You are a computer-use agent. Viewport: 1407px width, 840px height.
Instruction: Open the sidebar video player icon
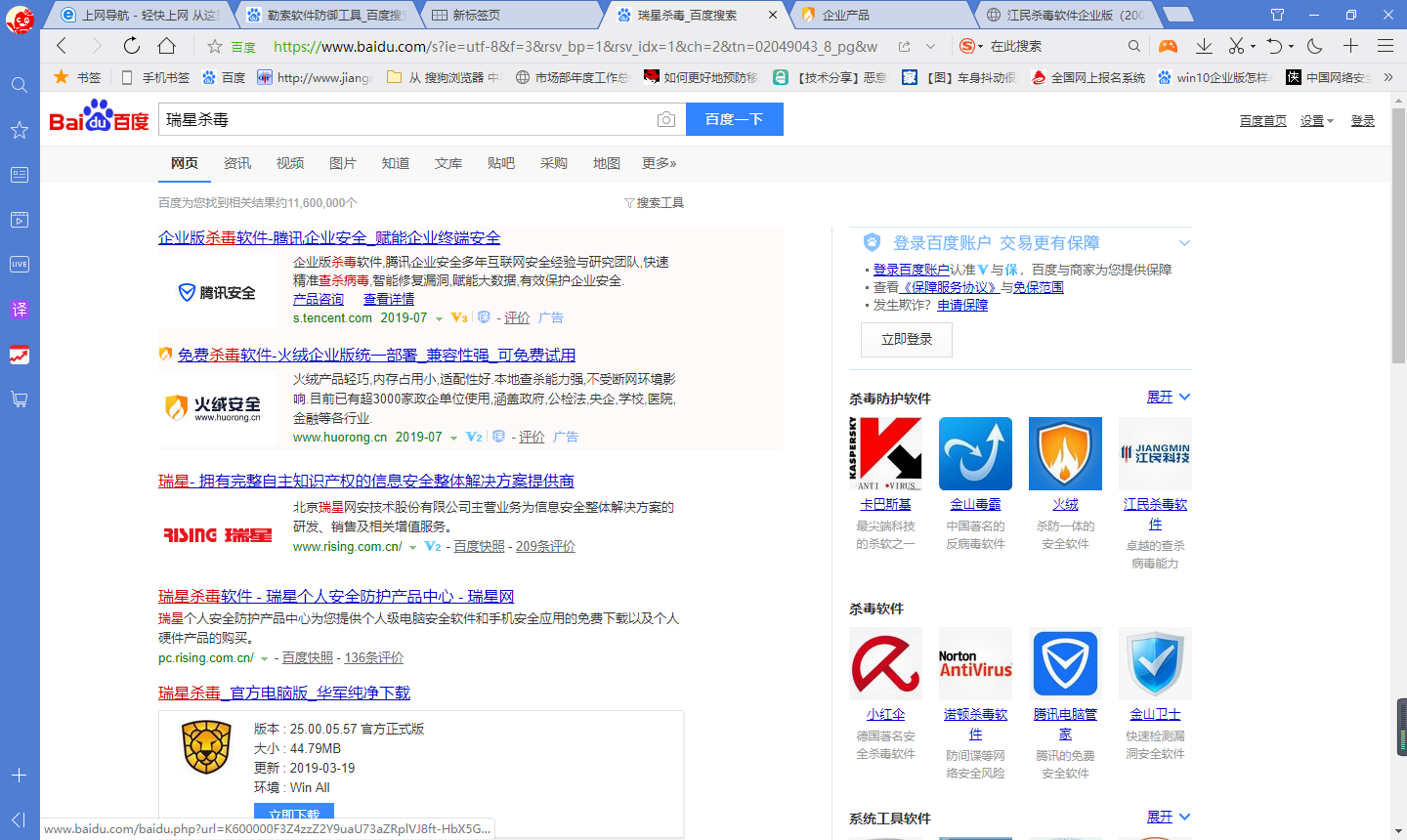point(19,220)
